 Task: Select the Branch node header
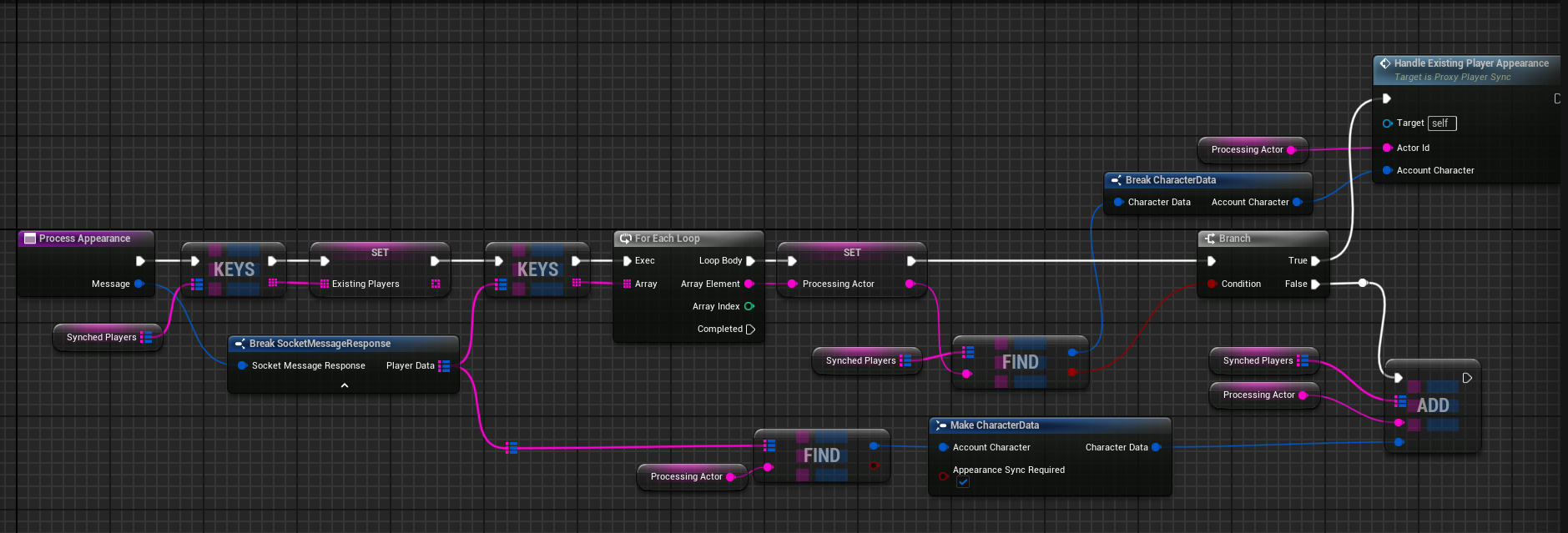1263,239
